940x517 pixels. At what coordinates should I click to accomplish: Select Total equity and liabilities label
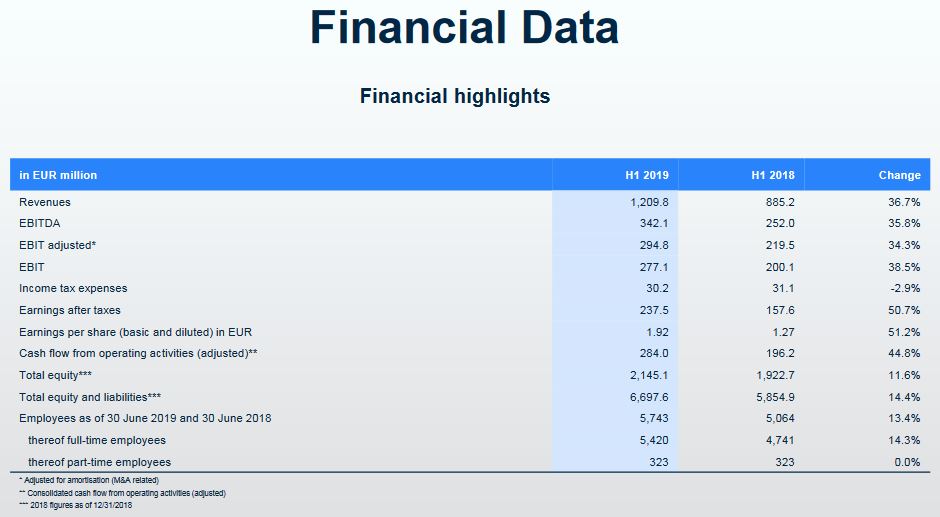tap(90, 397)
